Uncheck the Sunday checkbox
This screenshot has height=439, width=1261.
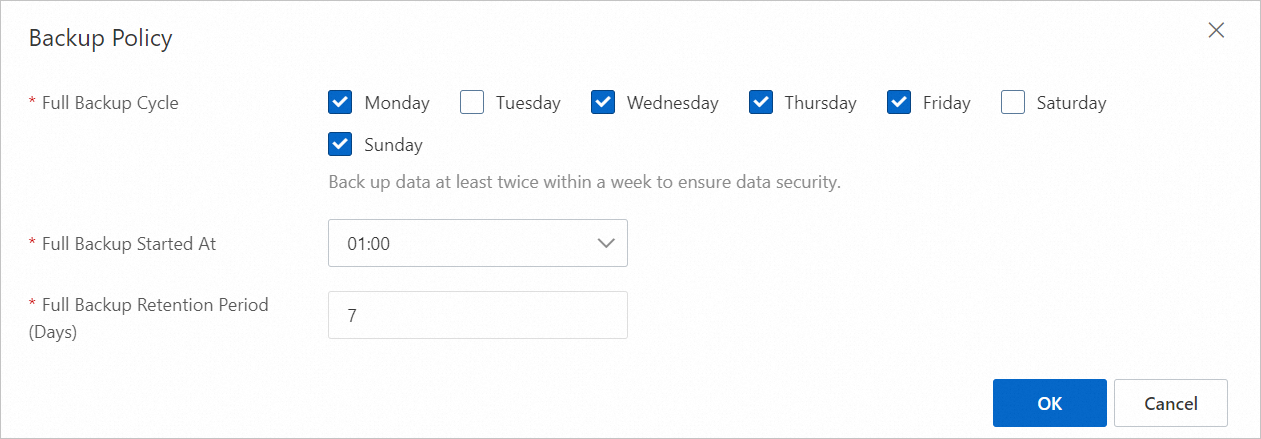(x=340, y=145)
